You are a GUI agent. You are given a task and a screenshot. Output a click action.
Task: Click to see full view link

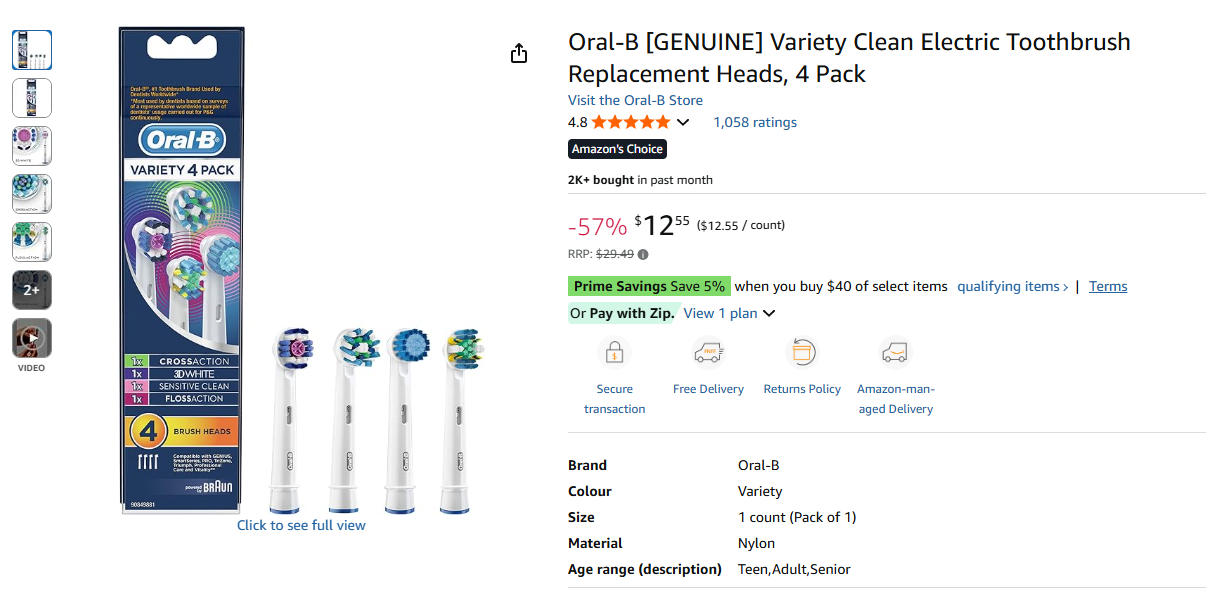coord(301,525)
